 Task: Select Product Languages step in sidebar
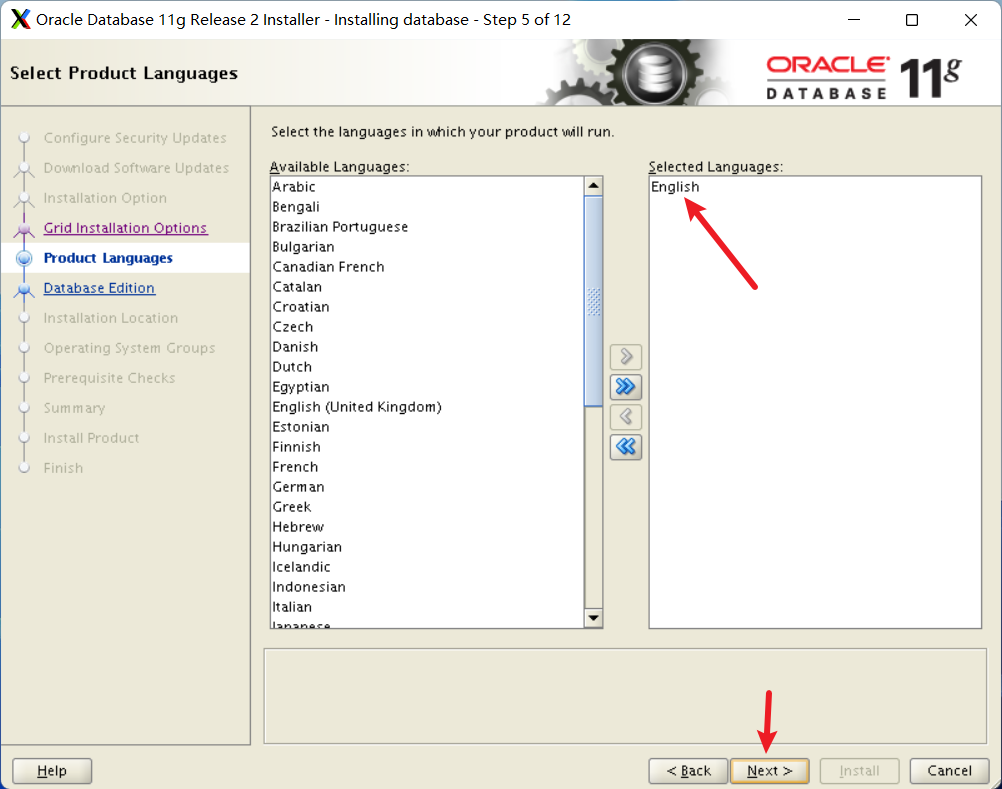click(108, 258)
